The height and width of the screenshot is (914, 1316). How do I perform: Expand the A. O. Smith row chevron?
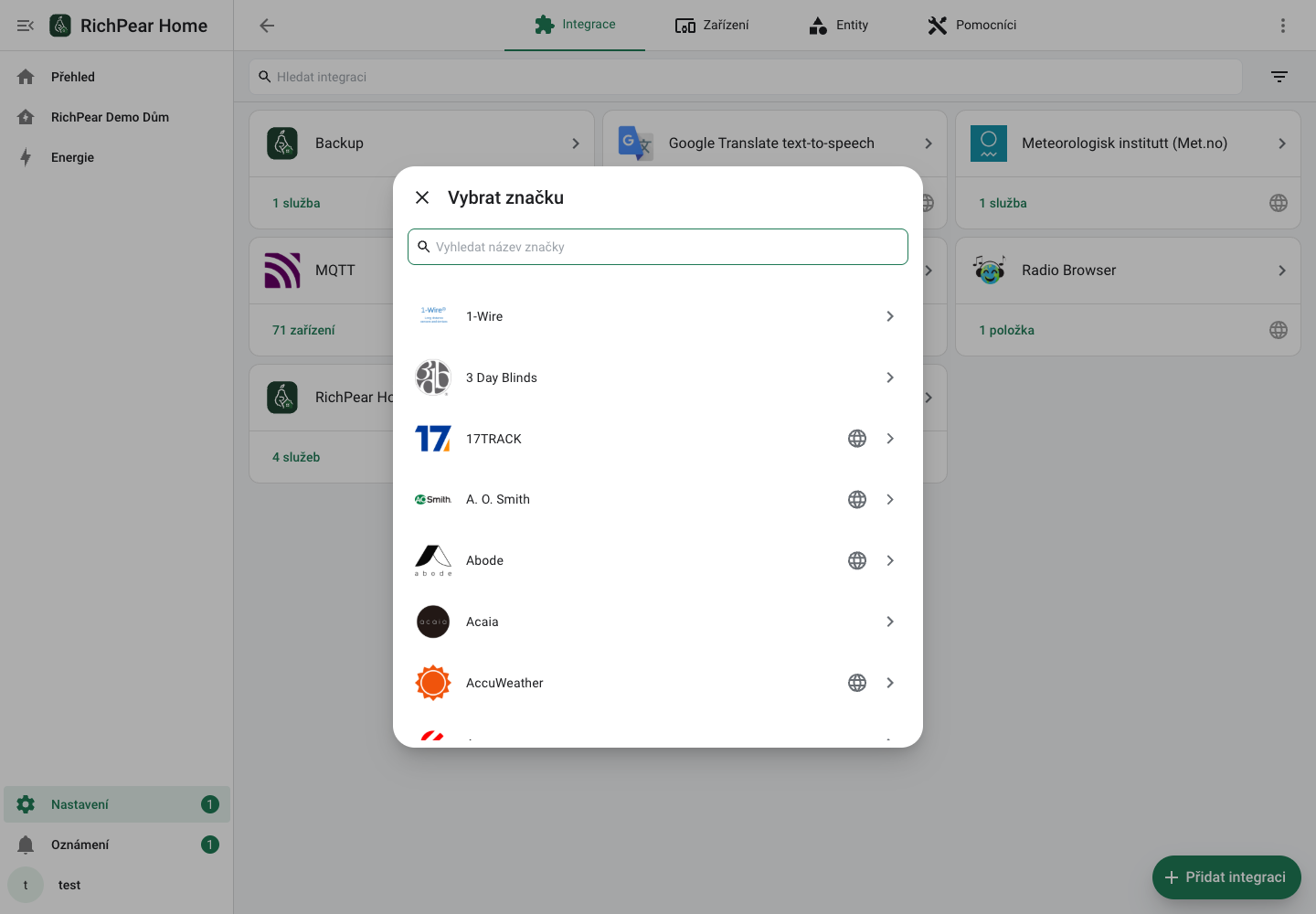pyautogui.click(x=890, y=499)
